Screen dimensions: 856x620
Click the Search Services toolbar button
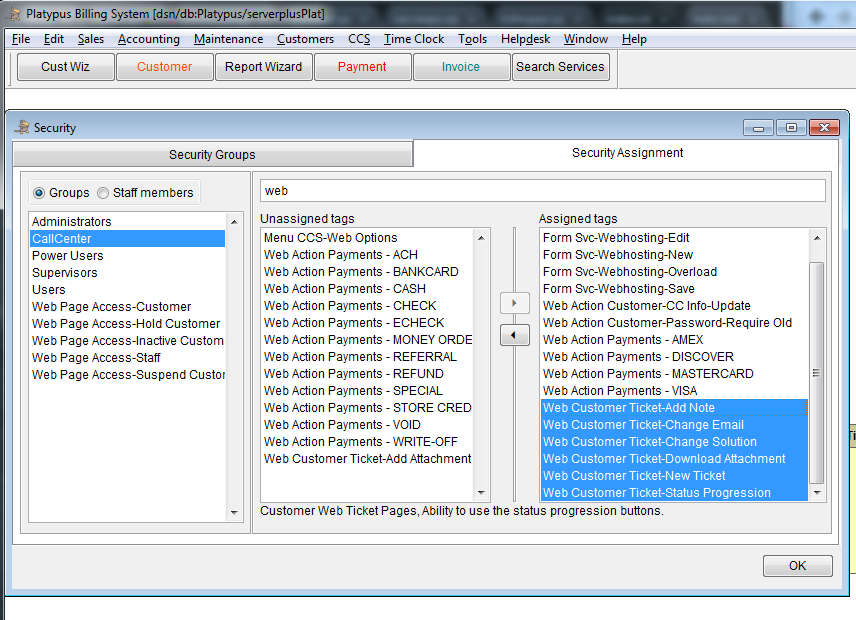560,67
